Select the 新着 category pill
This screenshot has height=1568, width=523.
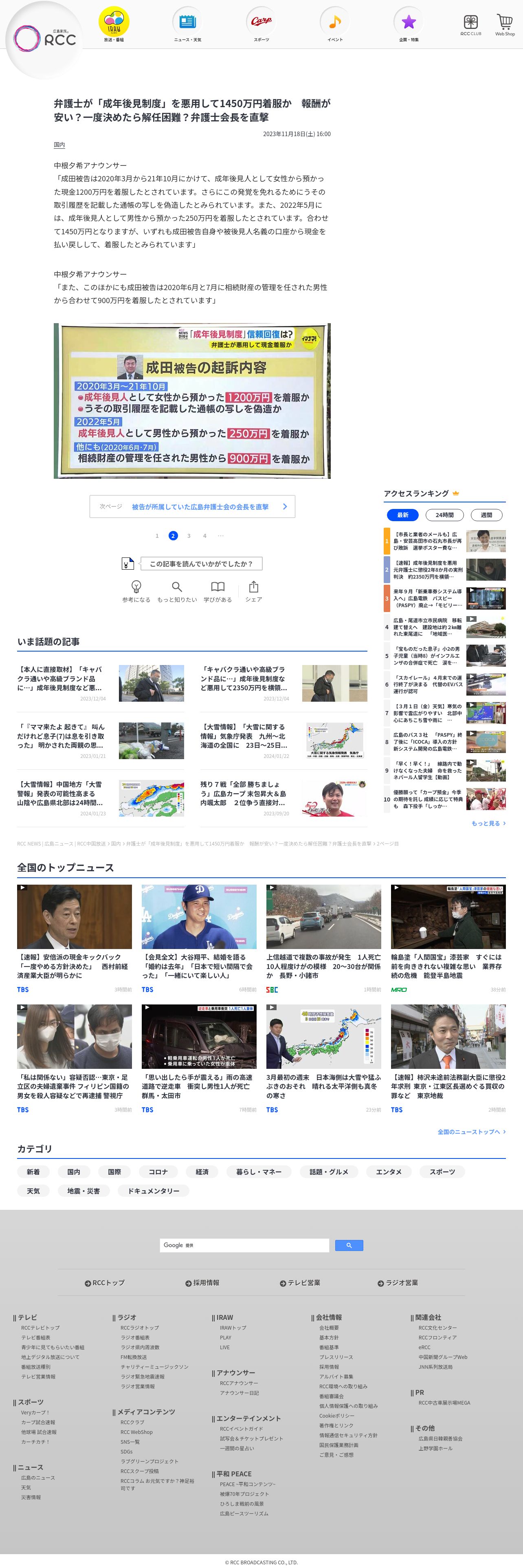click(x=33, y=1172)
